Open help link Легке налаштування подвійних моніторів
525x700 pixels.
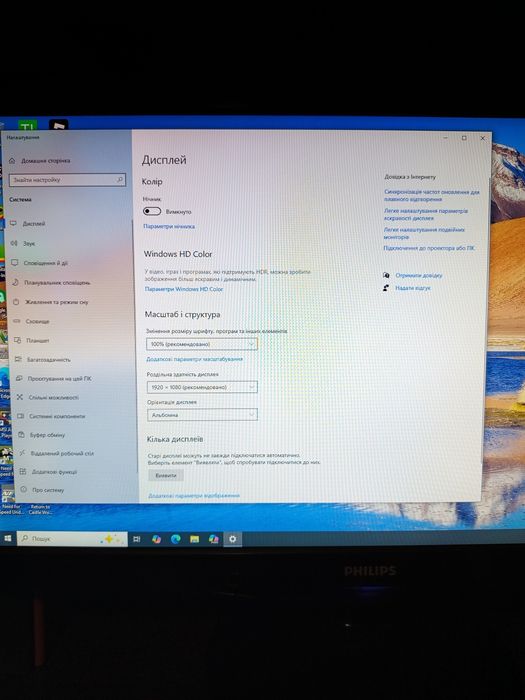tap(424, 233)
